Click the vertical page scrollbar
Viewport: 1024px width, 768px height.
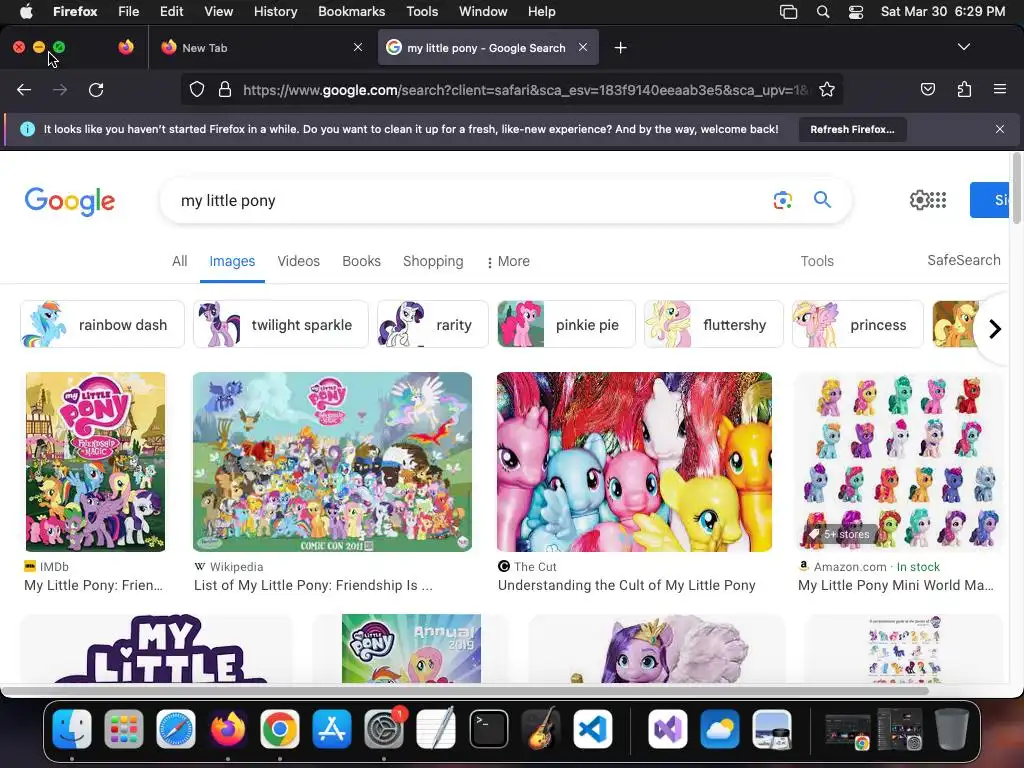click(x=1016, y=189)
